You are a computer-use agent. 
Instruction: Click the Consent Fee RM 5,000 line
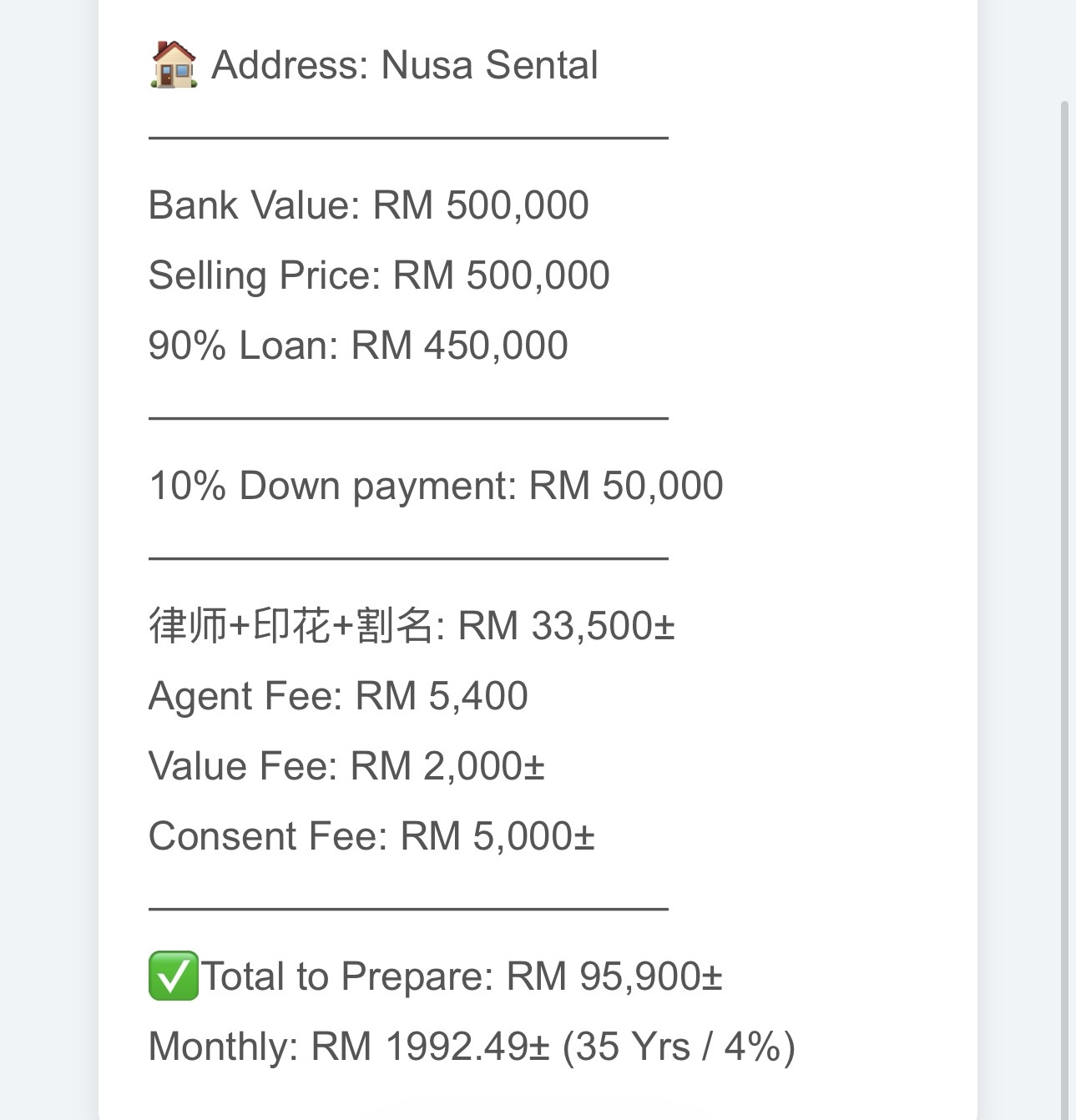(371, 836)
